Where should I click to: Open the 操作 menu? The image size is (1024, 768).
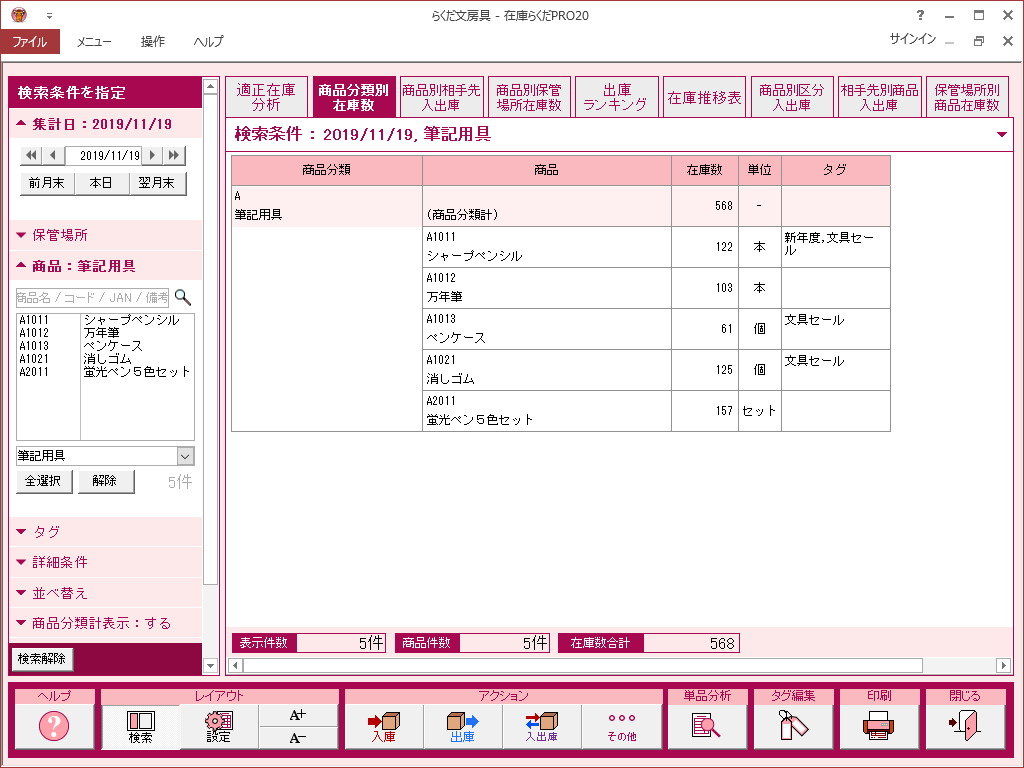[x=153, y=41]
